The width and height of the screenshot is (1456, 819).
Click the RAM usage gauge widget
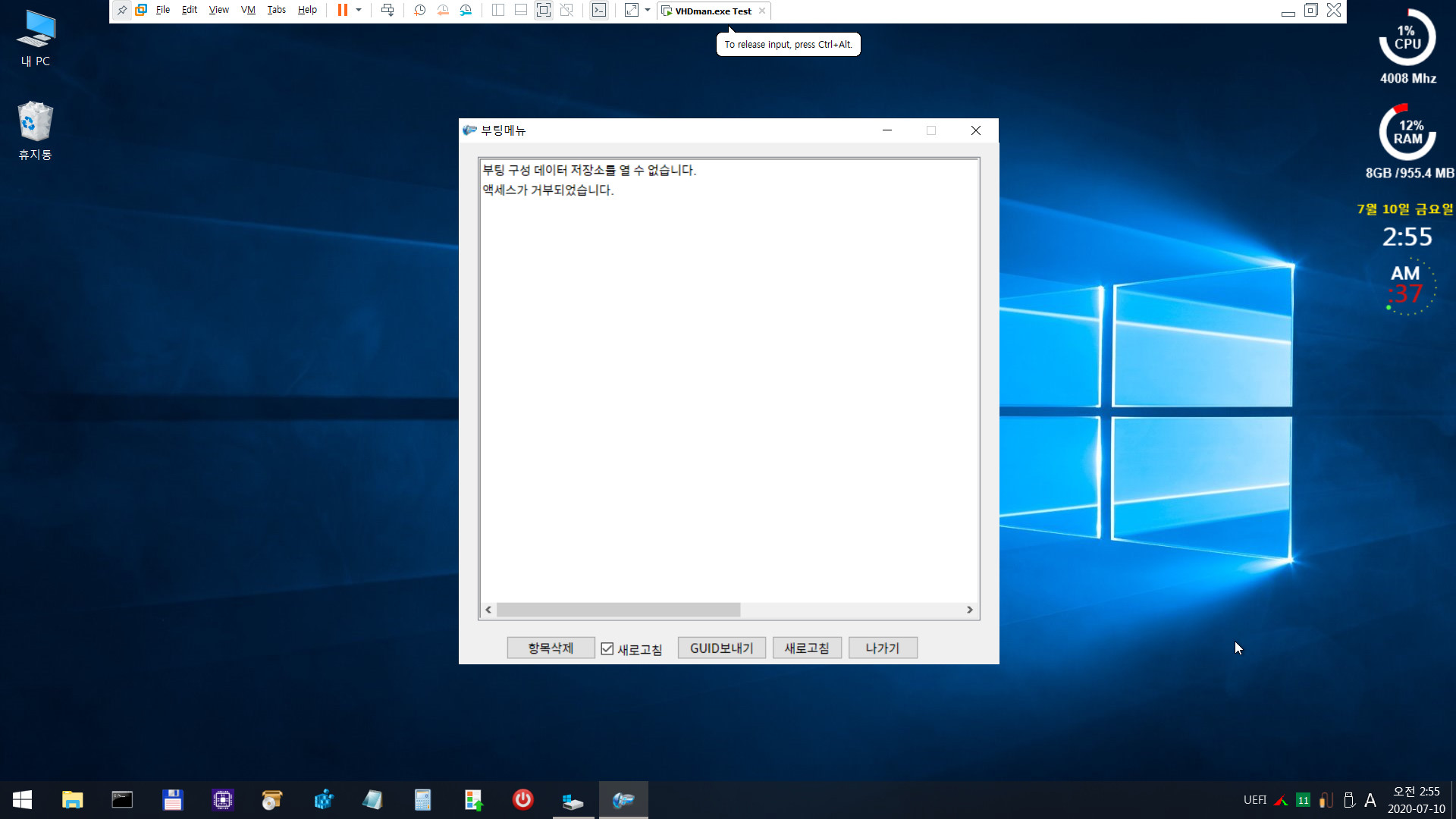pyautogui.click(x=1407, y=132)
